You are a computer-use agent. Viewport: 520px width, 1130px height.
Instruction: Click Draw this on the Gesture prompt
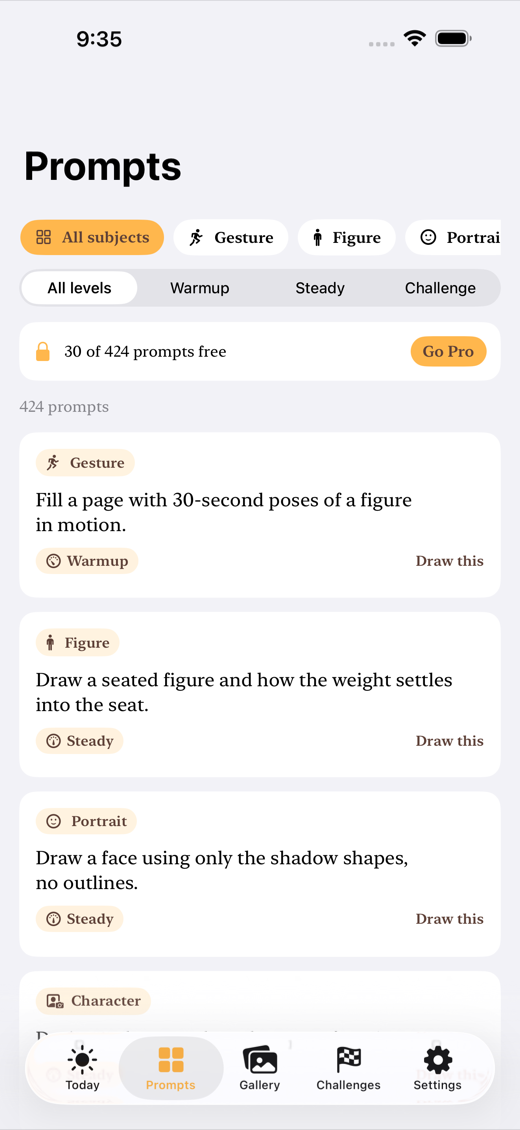[x=449, y=561]
